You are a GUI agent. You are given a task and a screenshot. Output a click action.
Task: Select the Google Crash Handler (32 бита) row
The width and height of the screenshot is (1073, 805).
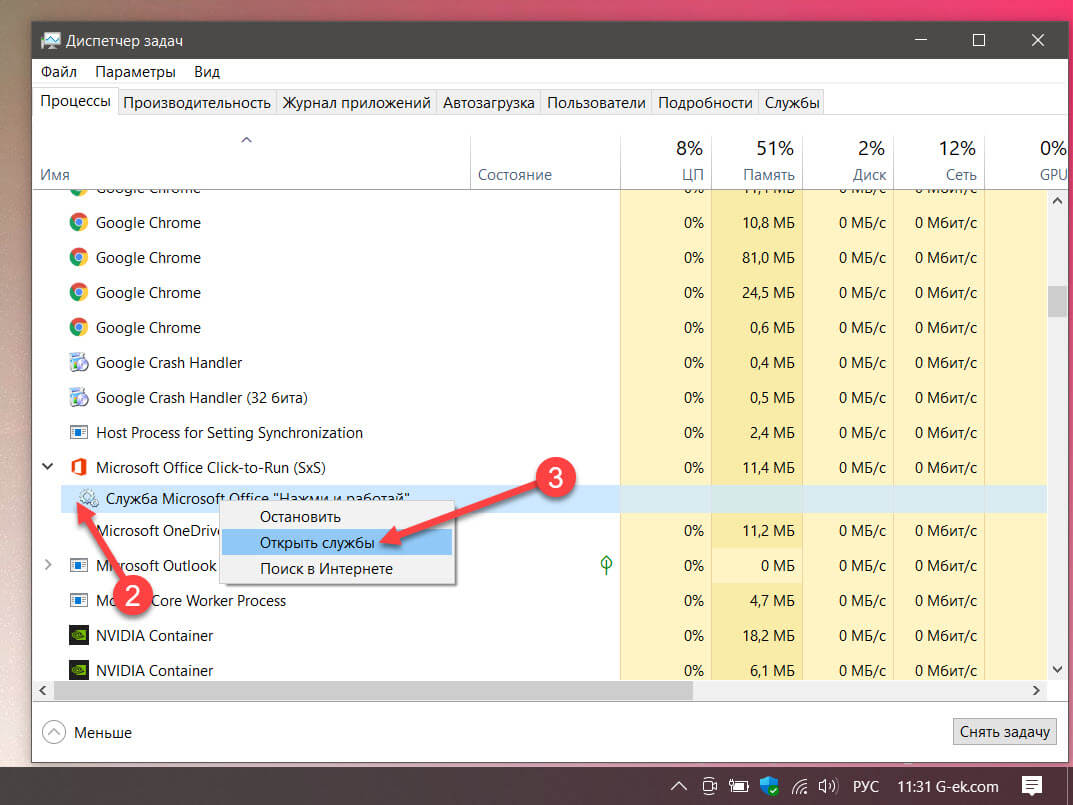pyautogui.click(x=539, y=398)
